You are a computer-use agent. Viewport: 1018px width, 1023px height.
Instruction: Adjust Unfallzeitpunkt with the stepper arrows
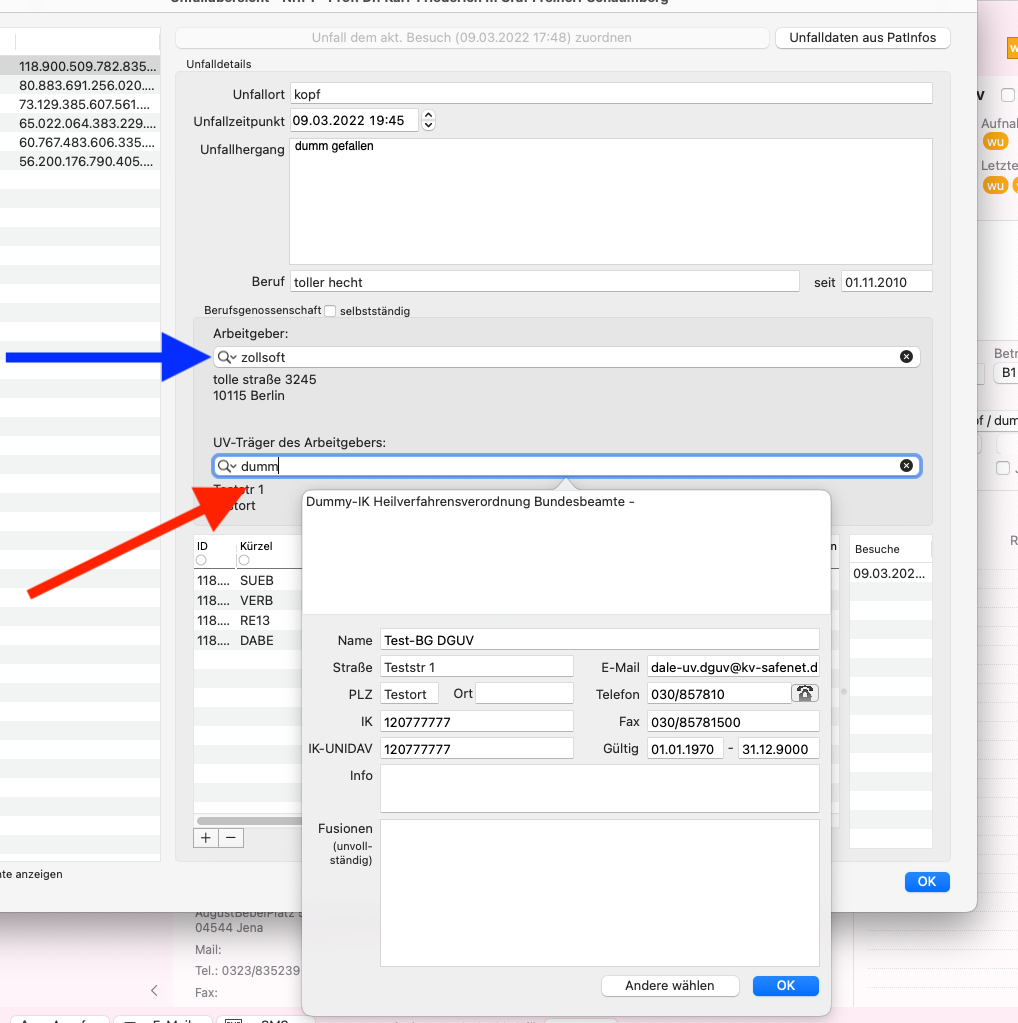click(428, 120)
